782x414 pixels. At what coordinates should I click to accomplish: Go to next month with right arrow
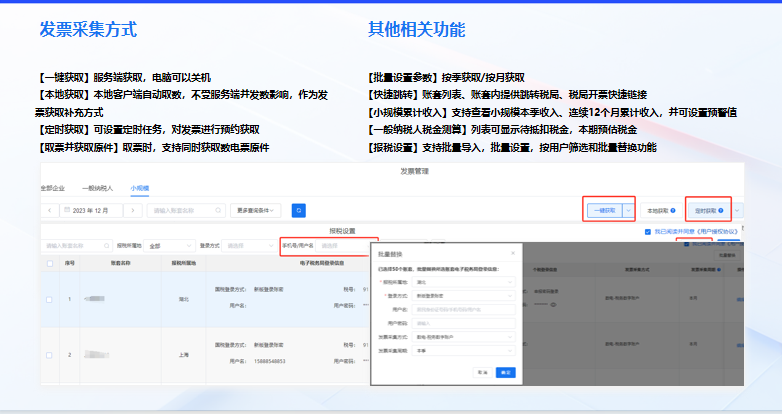[133, 210]
